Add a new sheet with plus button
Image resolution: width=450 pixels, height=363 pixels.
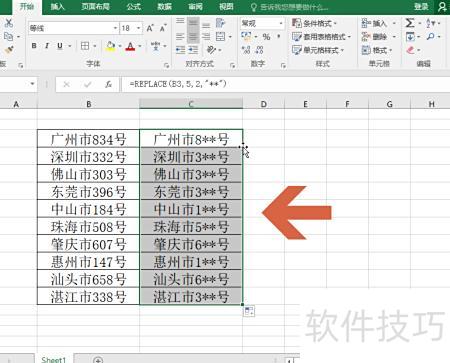click(98, 360)
